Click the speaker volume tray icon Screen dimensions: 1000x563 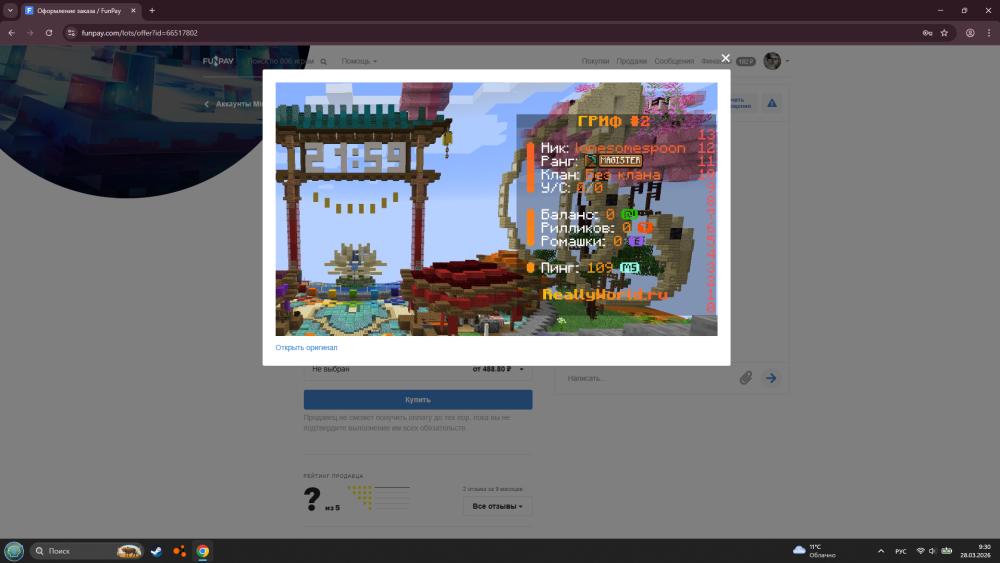(932, 551)
